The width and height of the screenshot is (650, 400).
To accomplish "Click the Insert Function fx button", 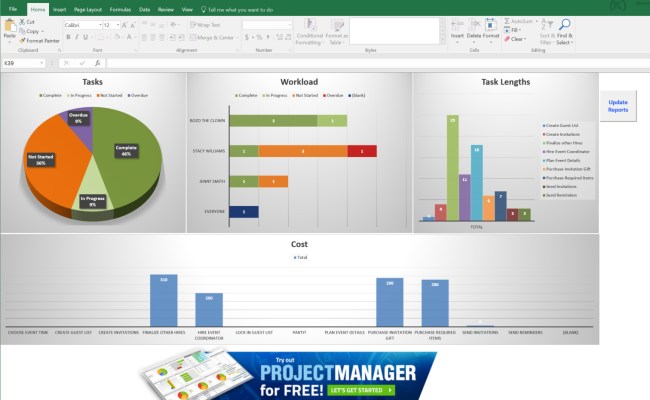I will (x=97, y=63).
